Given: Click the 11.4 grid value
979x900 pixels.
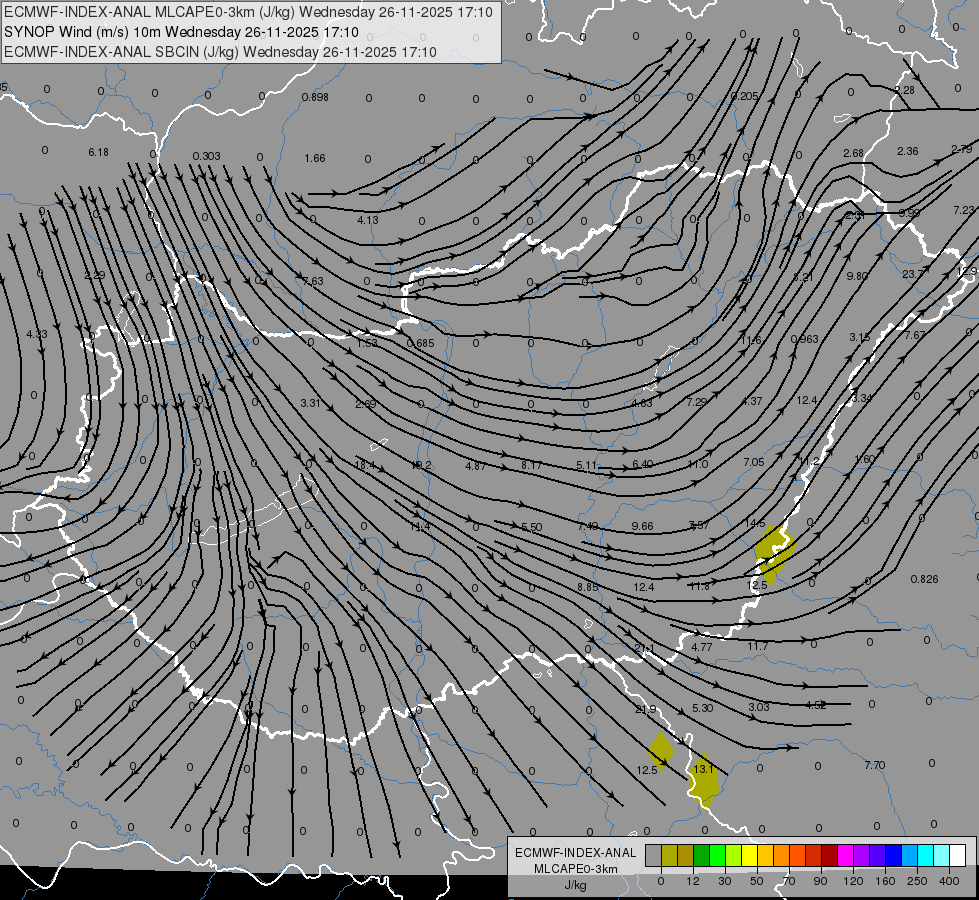Looking at the screenshot, I should pyautogui.click(x=420, y=527).
